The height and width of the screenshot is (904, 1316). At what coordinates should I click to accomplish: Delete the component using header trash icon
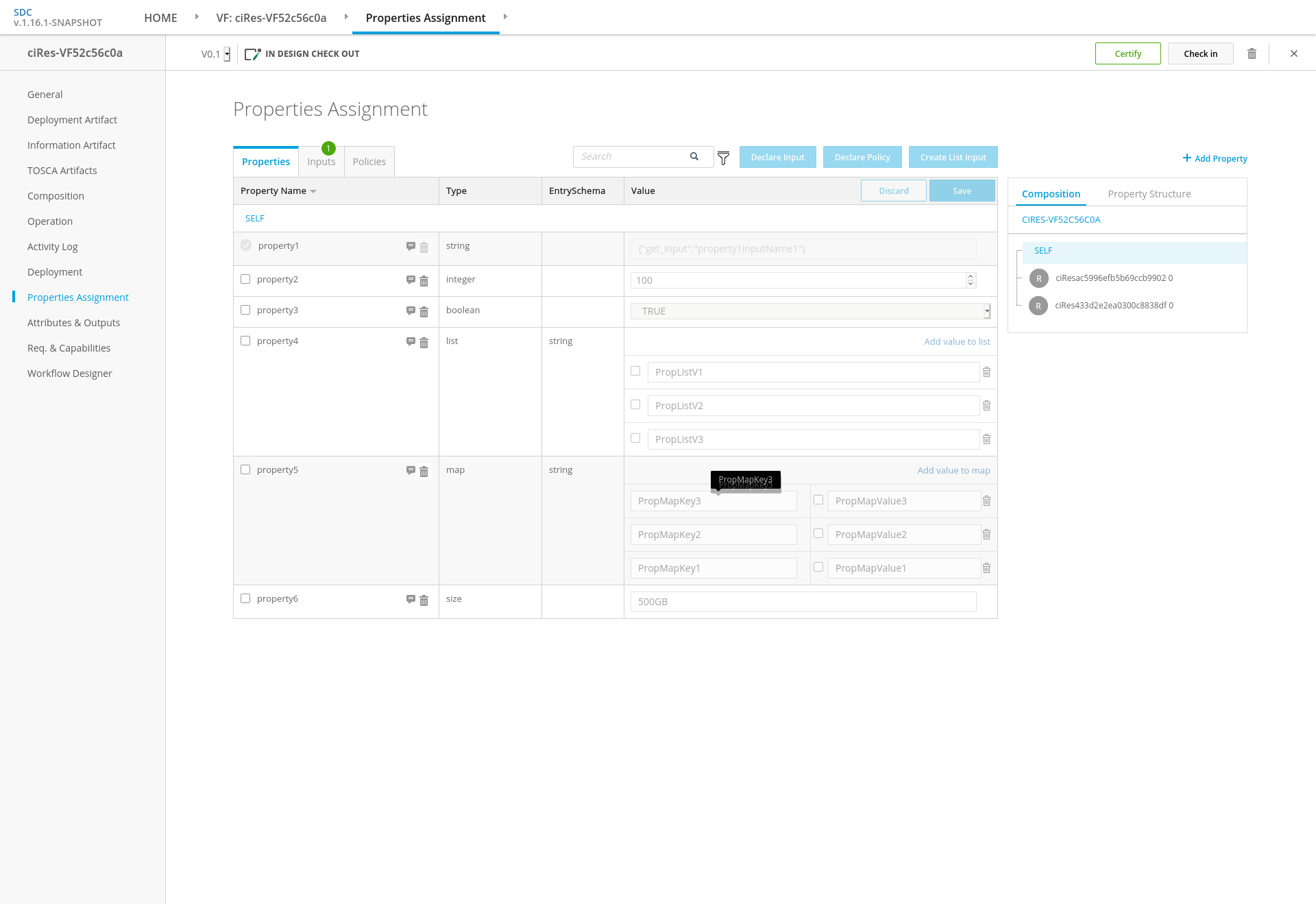pyautogui.click(x=1252, y=53)
